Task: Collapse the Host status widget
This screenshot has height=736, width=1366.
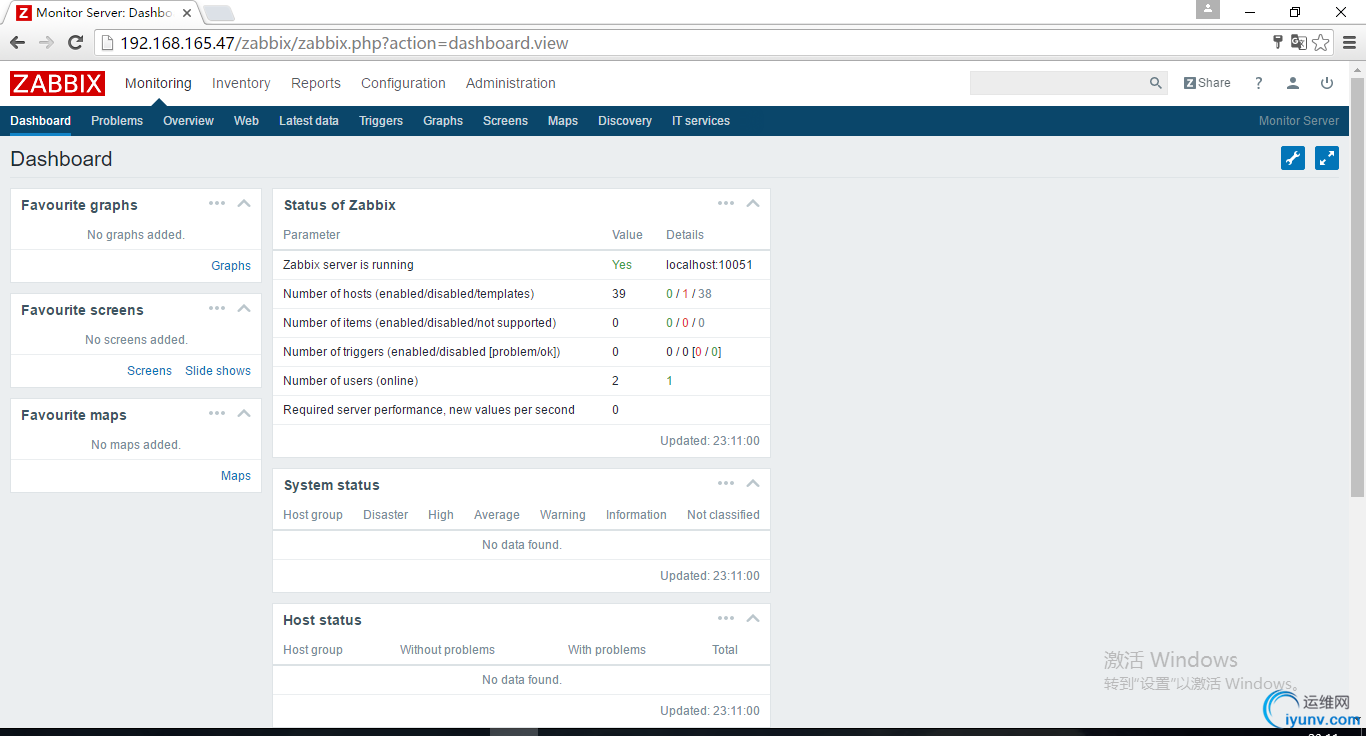Action: [x=753, y=618]
